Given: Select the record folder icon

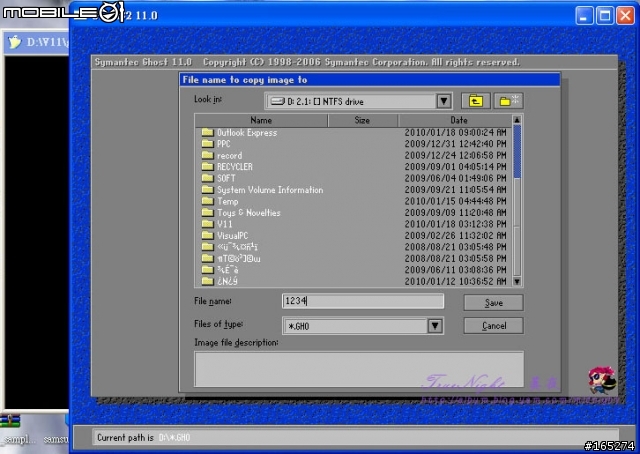Looking at the screenshot, I should tap(207, 155).
